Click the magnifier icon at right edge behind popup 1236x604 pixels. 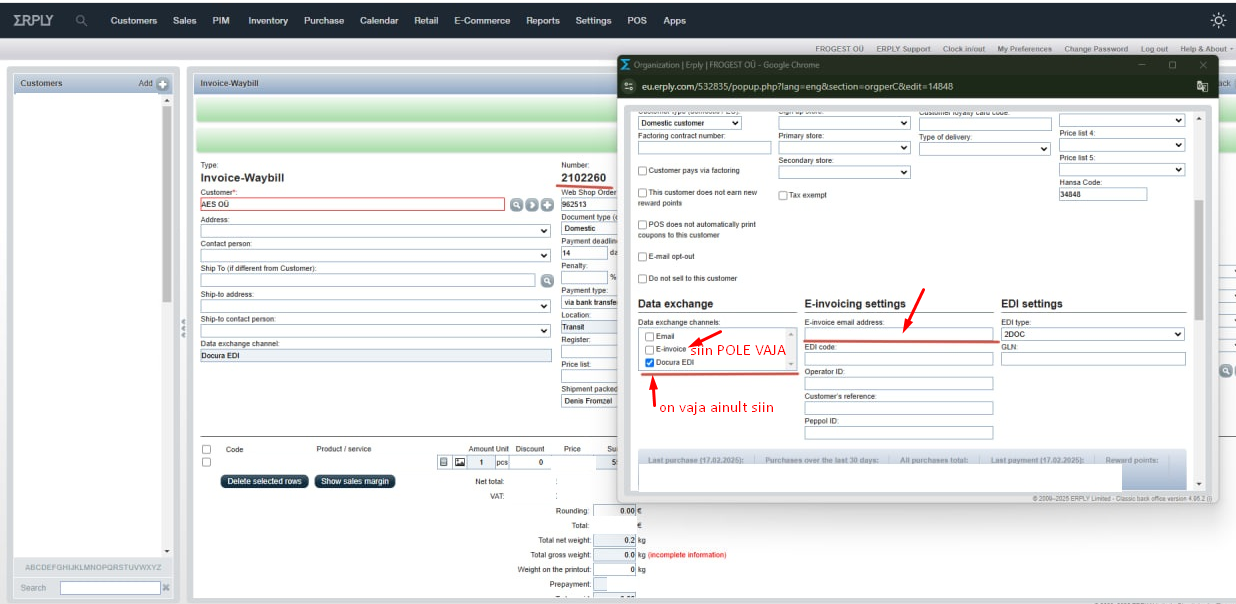(x=1225, y=370)
